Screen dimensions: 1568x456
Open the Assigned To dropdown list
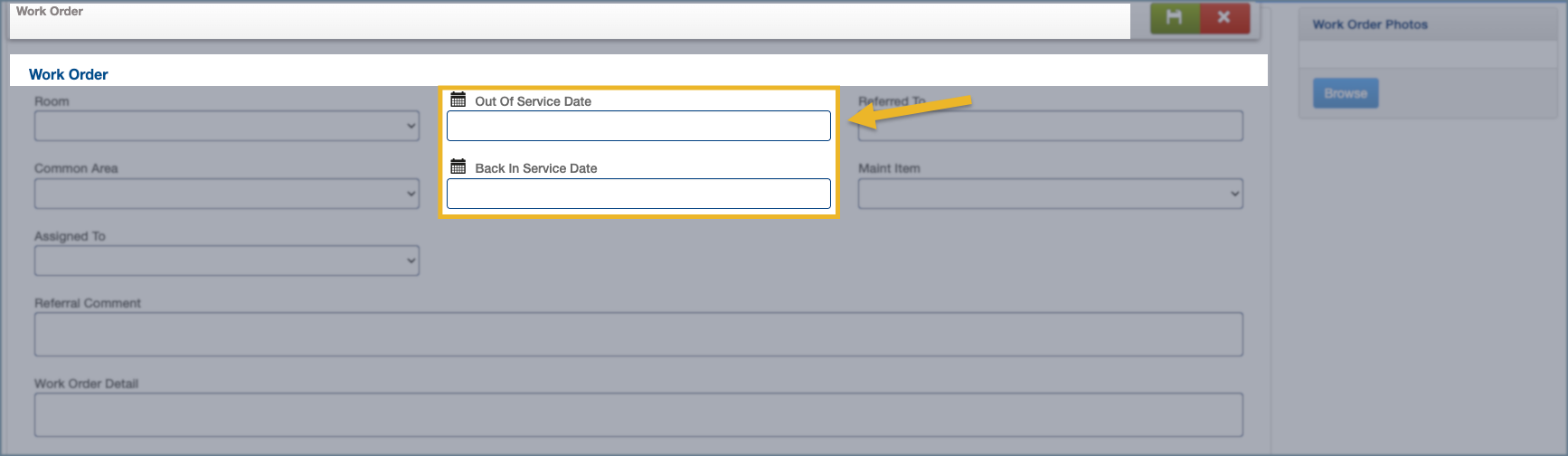click(x=226, y=261)
